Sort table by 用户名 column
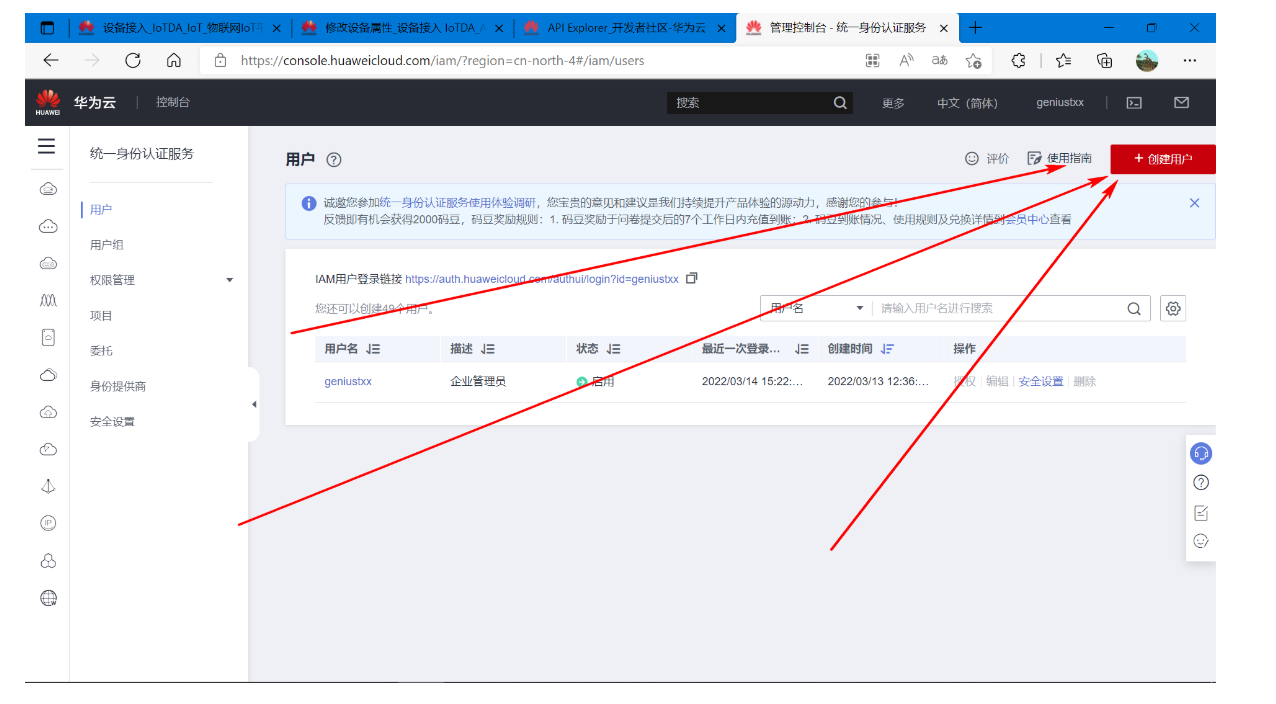The height and width of the screenshot is (704, 1276). 373,349
